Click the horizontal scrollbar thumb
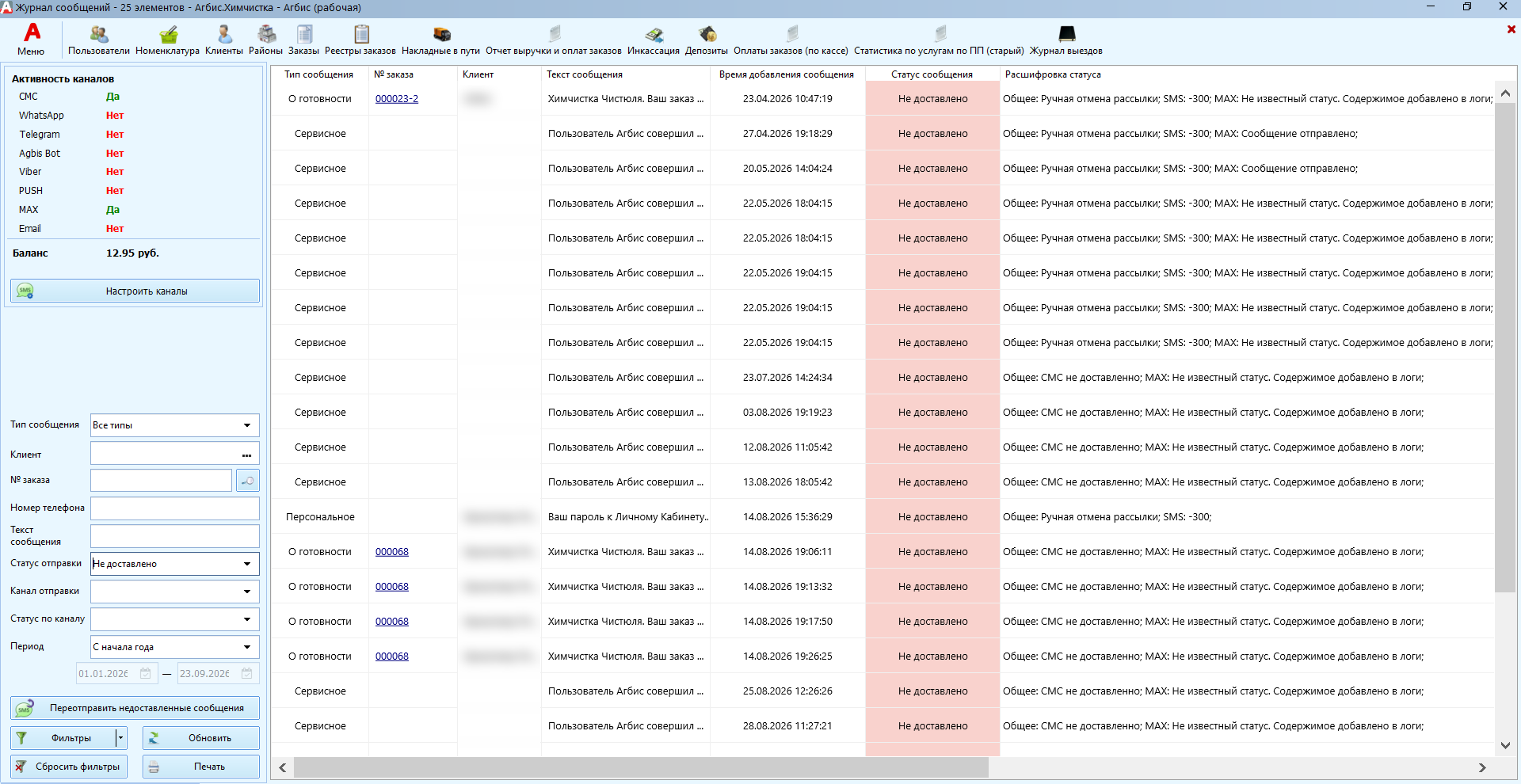 pyautogui.click(x=641, y=767)
